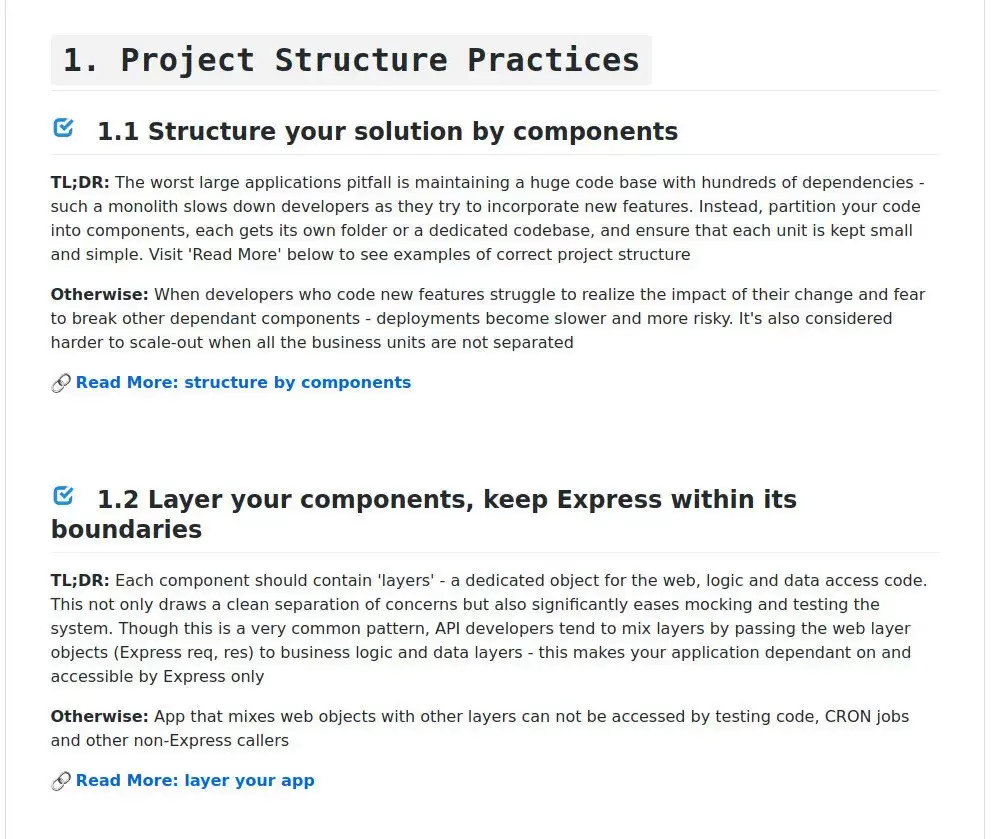Click the bold 'Otherwise:' label under section 1.2
This screenshot has width=991, height=839.
click(x=99, y=716)
